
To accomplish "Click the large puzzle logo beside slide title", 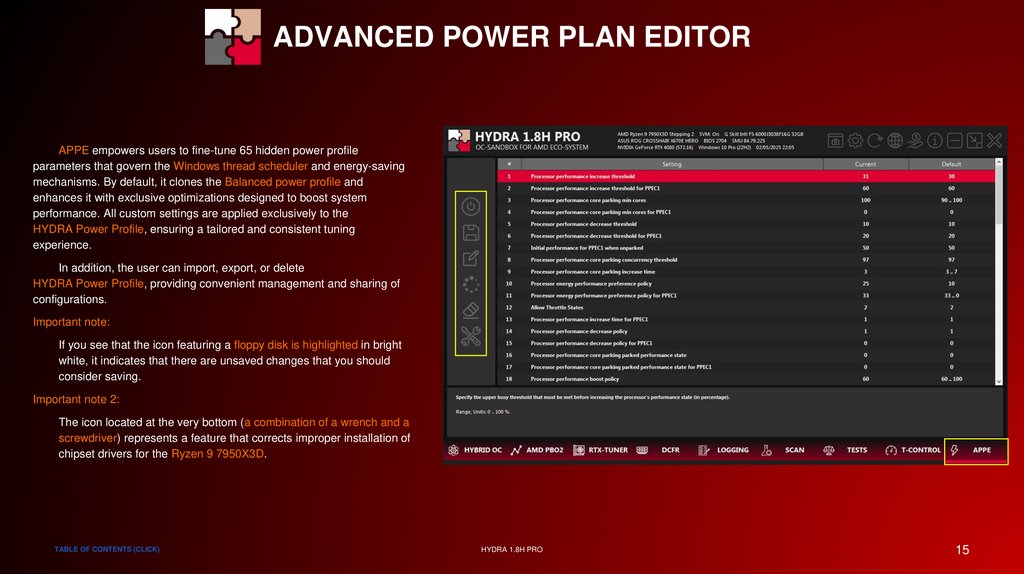I will 232,37.
